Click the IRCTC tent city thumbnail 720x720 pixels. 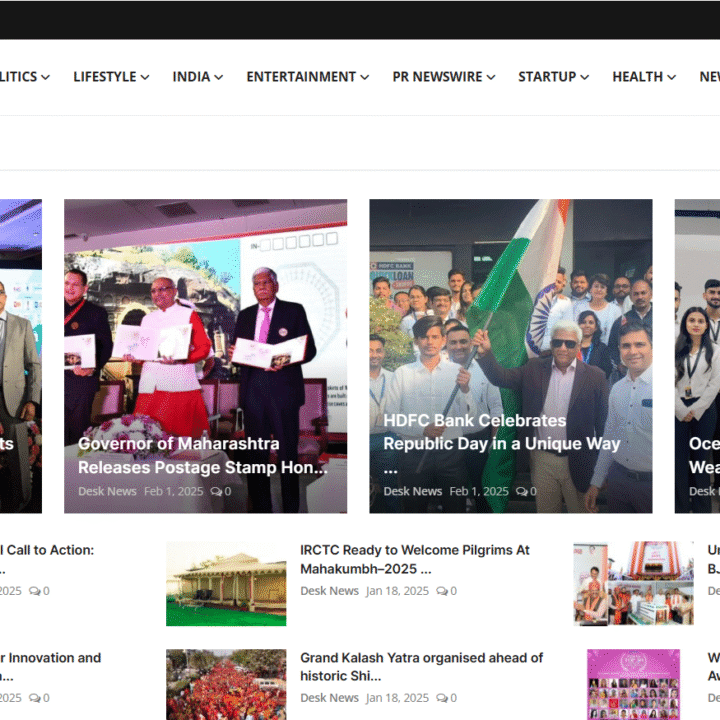pos(226,584)
